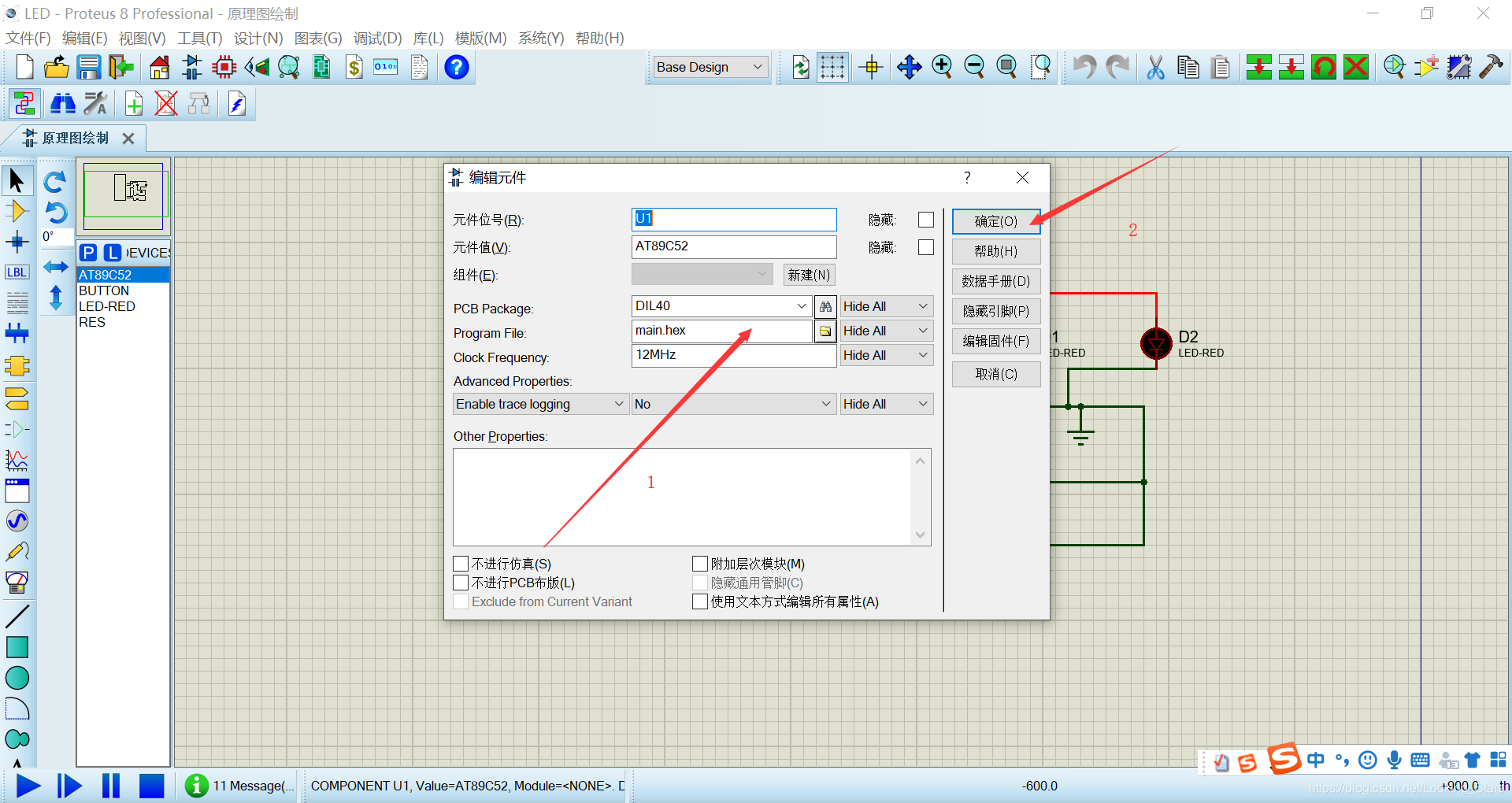The image size is (1512, 803).
Task: Click the 编辑固件(F) button
Action: pyautogui.click(x=996, y=341)
